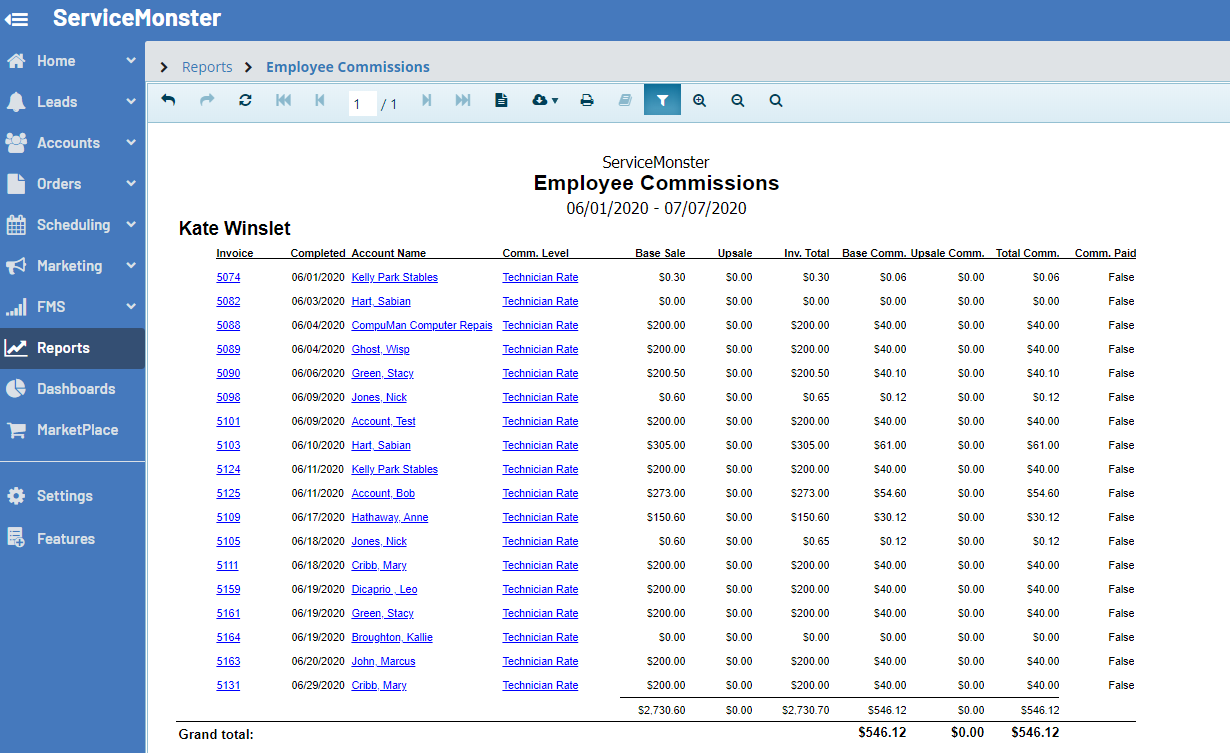Toggle the filter parameters funnel button
1230x753 pixels.
click(662, 101)
